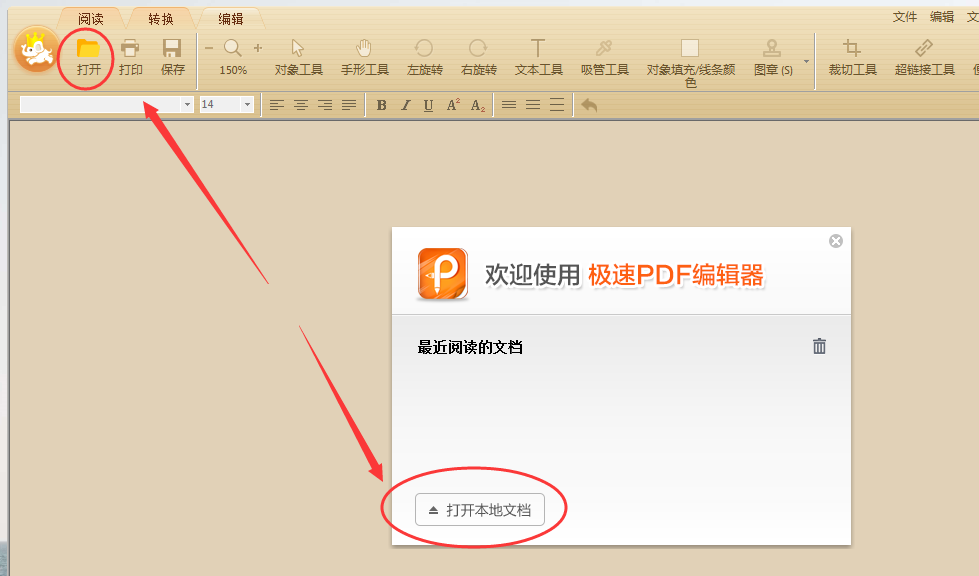Viewport: 979px width, 576px height.
Task: Select the 手形工具 (hand tool)
Action: click(x=364, y=57)
